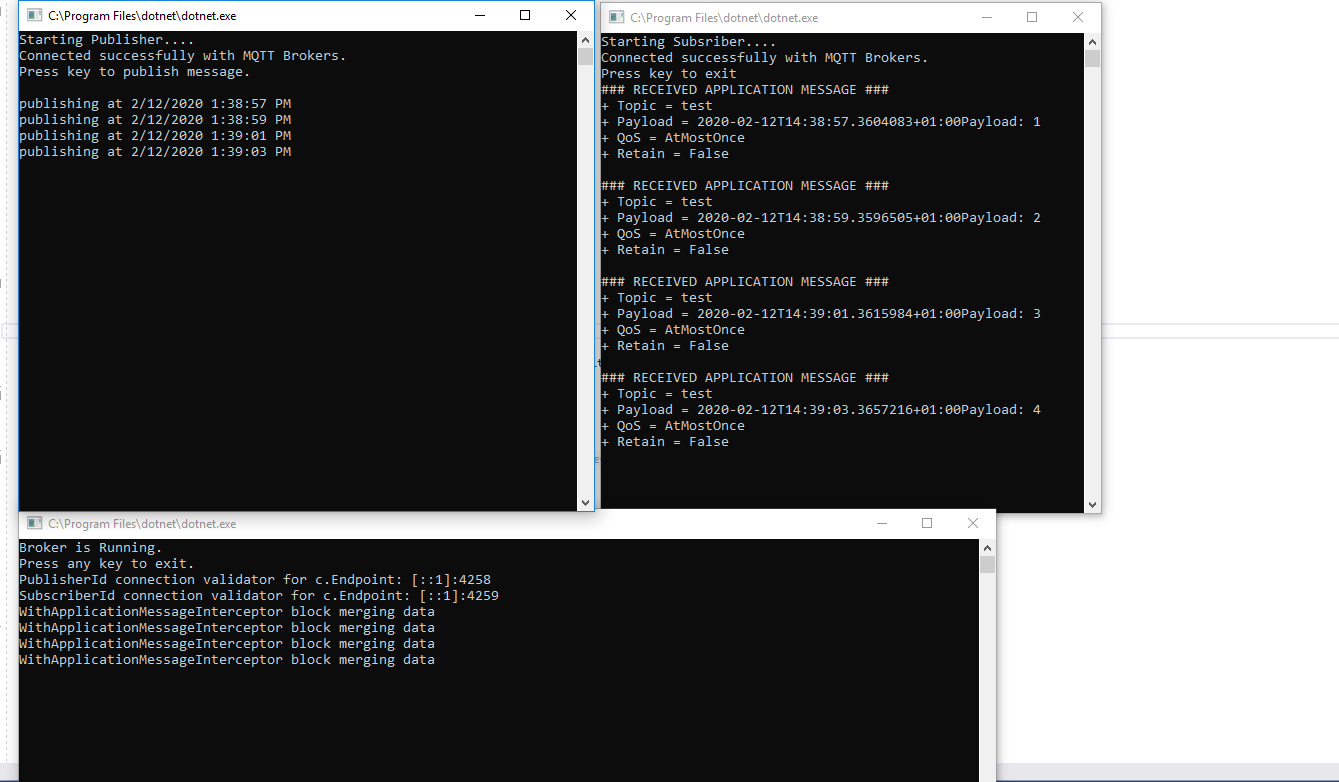Screen dimensions: 1339x782
Task: Close the Subscriber console window
Action: 1078,18
